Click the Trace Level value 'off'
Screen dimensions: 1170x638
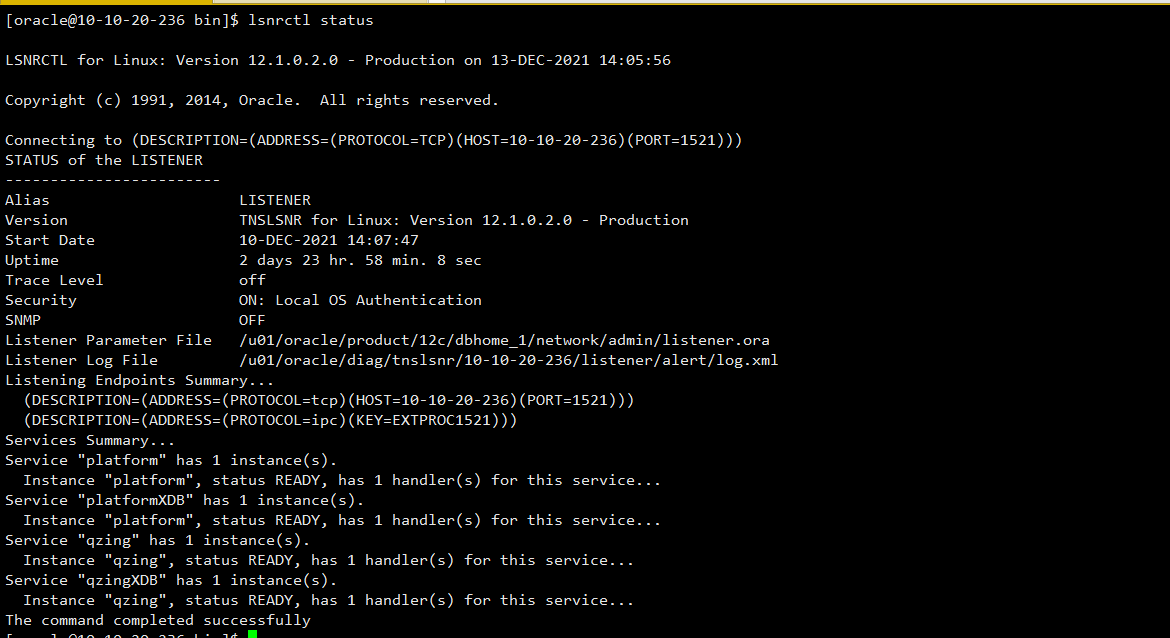point(252,280)
